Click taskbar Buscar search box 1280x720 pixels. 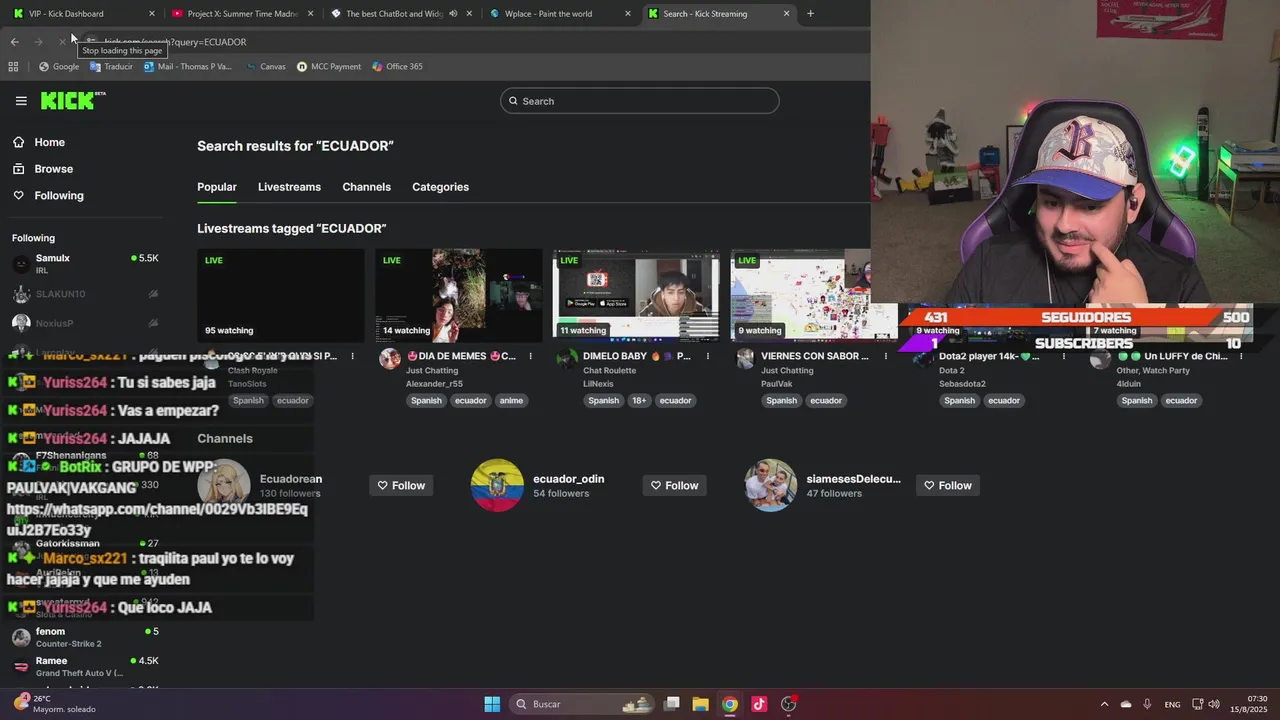(x=584, y=704)
